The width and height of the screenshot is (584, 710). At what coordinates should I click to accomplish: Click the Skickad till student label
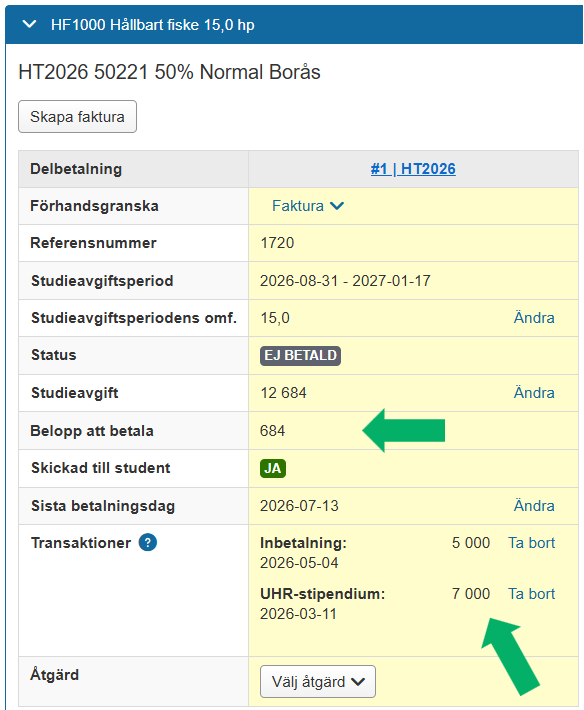pos(101,468)
